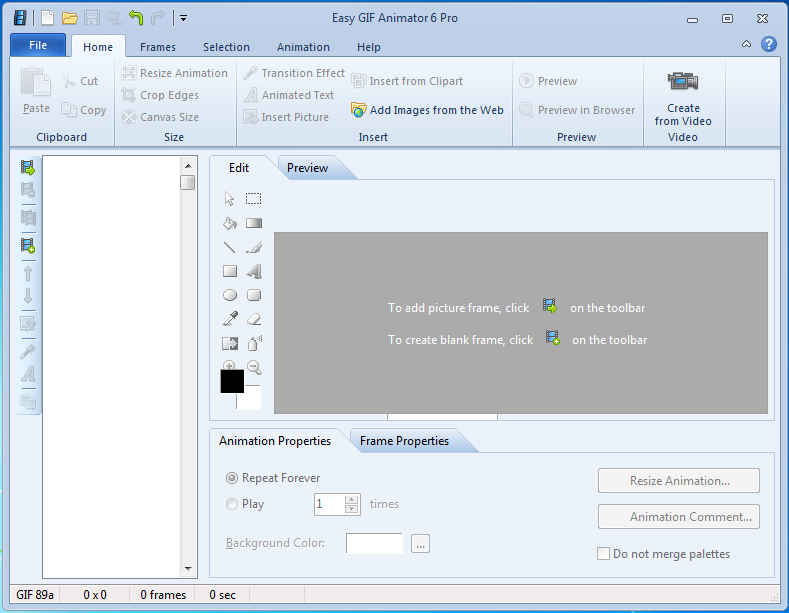Image resolution: width=789 pixels, height=613 pixels.
Task: Click the white background color swatch in toolbox
Action: [252, 400]
